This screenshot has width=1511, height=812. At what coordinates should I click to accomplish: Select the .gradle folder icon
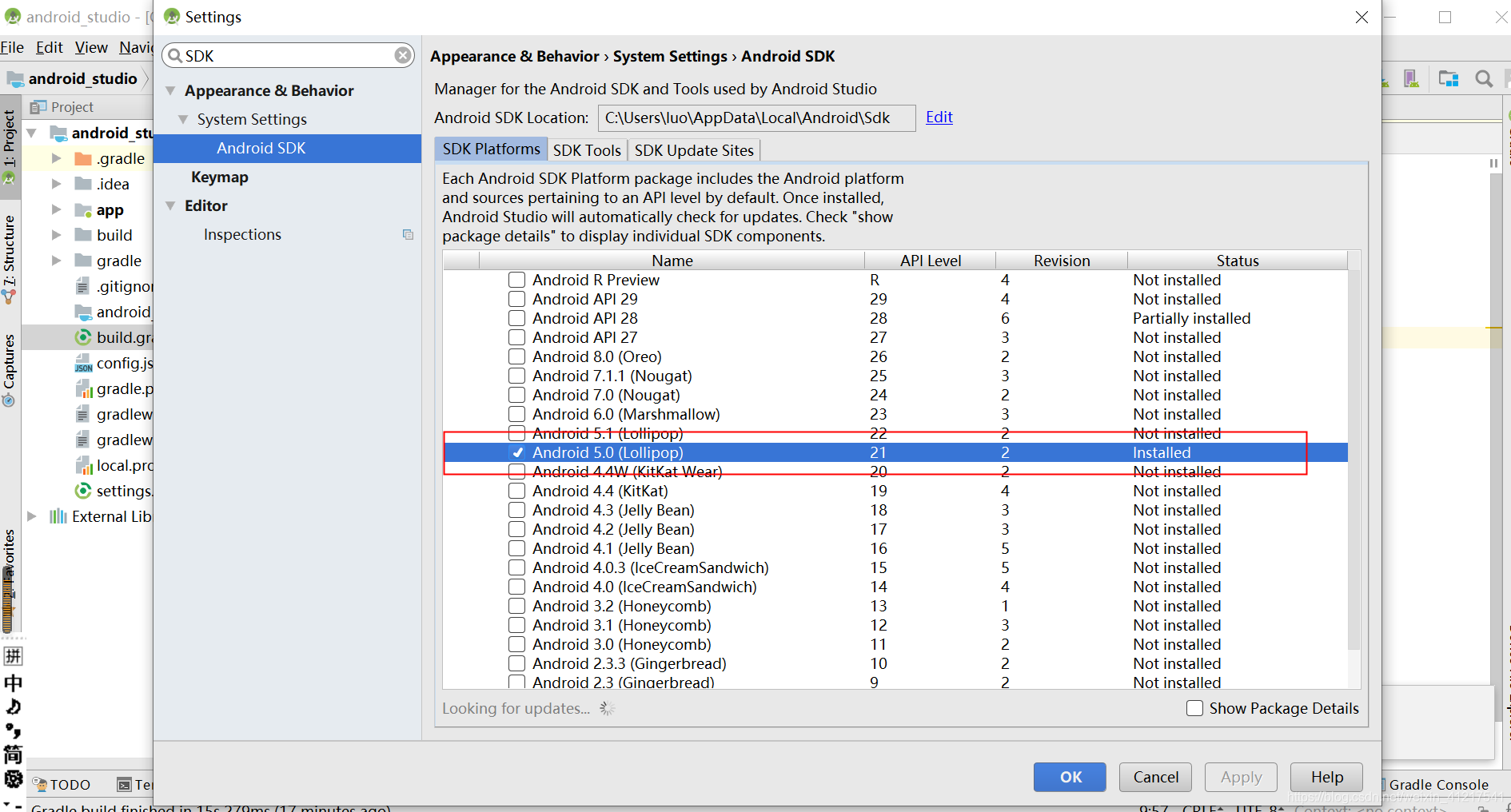pyautogui.click(x=83, y=159)
